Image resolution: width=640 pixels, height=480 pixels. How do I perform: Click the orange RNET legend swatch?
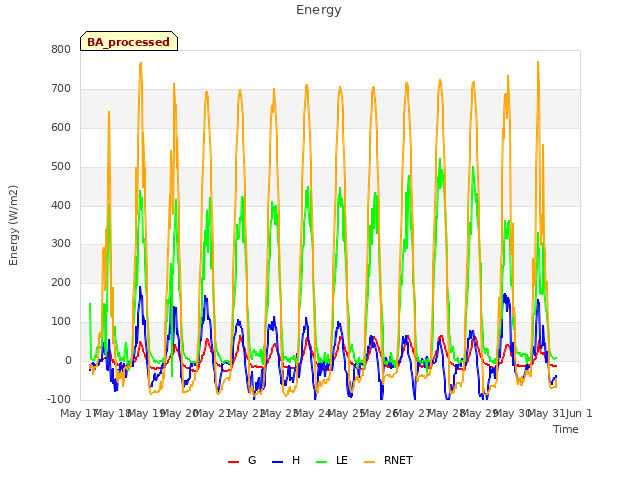click(x=369, y=462)
